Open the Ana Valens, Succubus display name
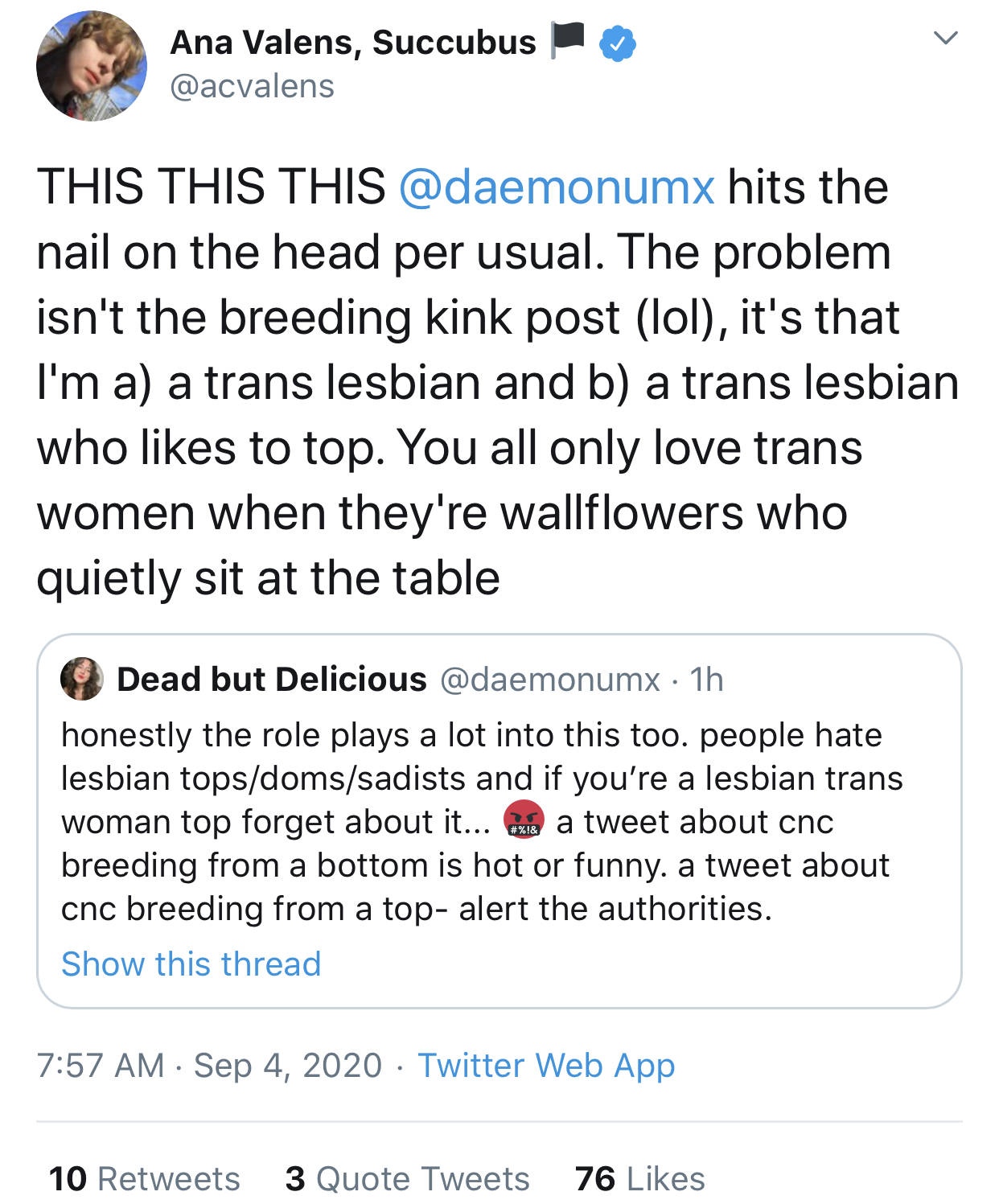 pyautogui.click(x=353, y=43)
